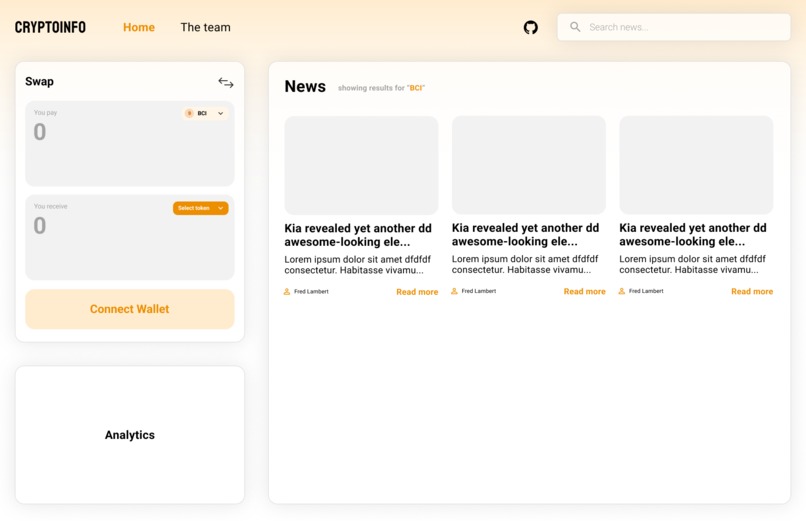Click the Analytics panel

[130, 435]
